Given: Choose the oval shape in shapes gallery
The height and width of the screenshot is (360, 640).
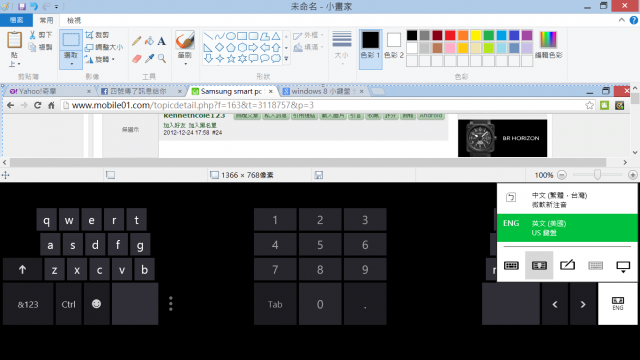Looking at the screenshot, I should [x=231, y=36].
